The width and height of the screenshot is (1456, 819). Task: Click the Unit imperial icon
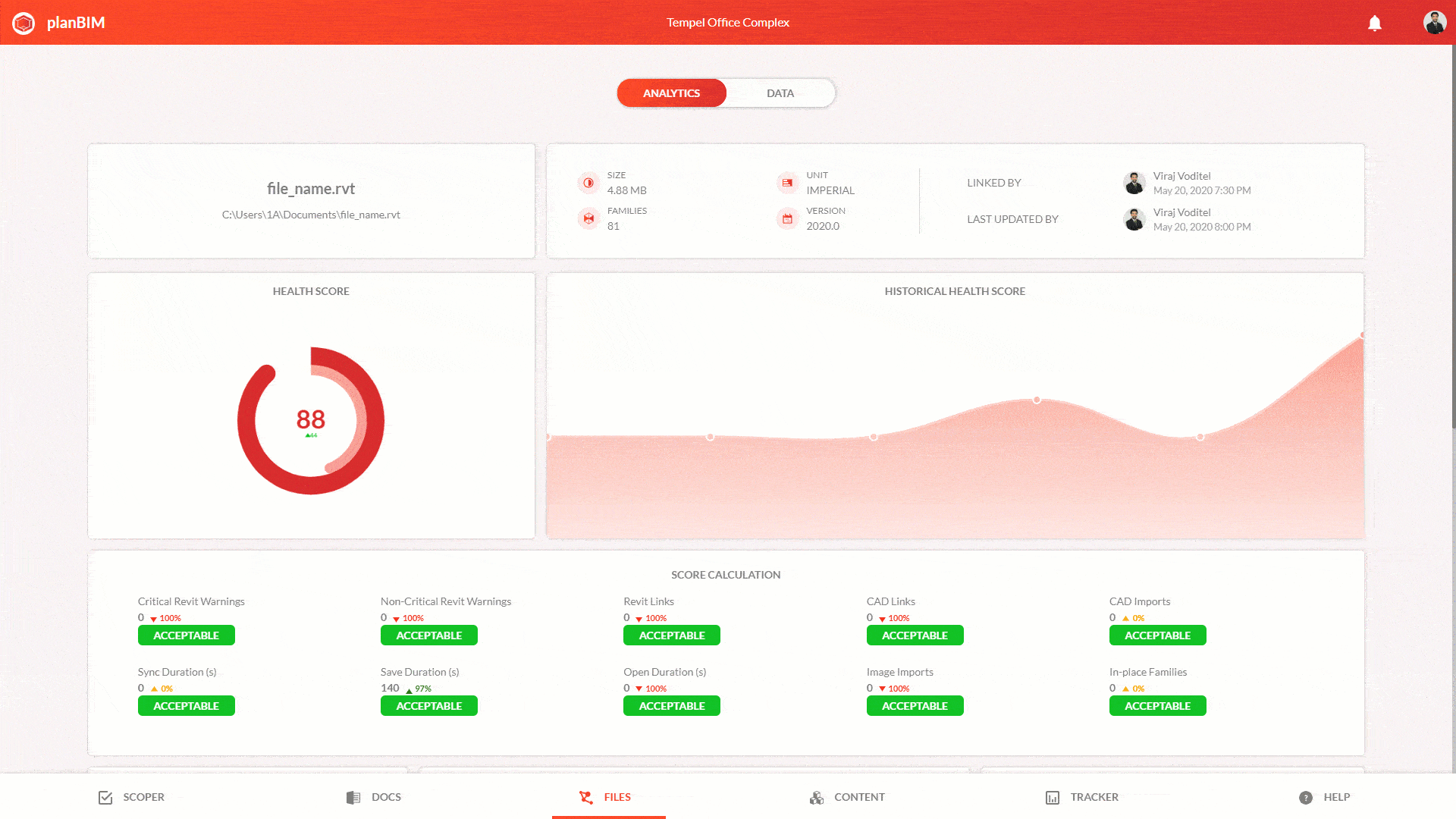[787, 183]
